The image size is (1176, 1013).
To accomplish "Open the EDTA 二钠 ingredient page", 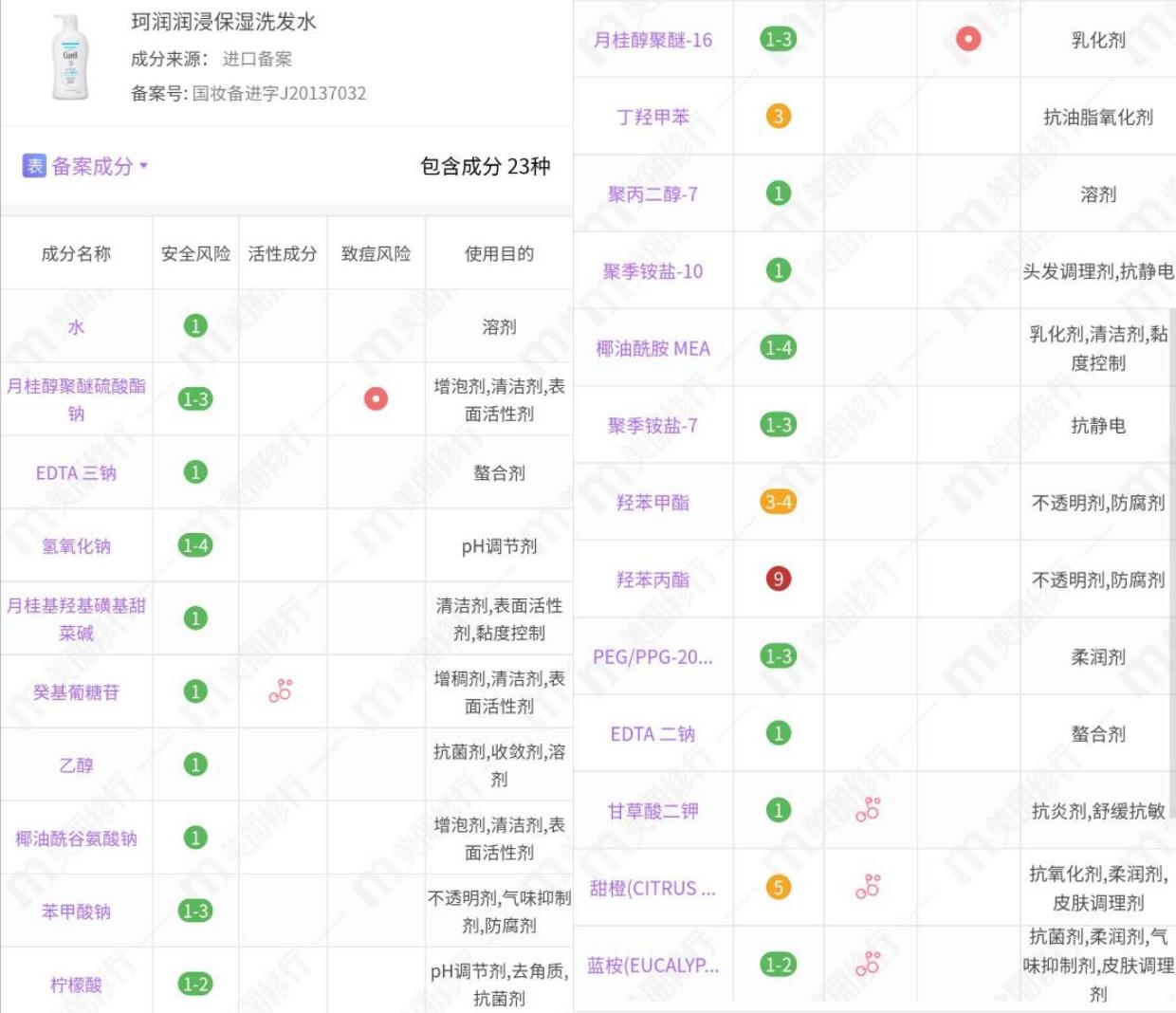I will [x=652, y=734].
